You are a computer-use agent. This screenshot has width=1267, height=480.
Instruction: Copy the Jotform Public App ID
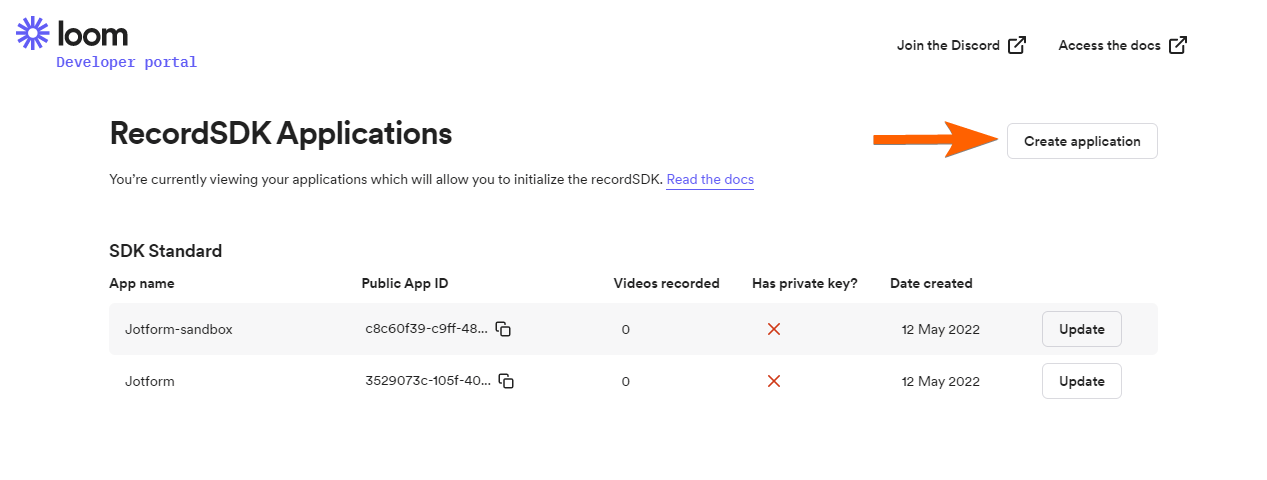pos(506,381)
